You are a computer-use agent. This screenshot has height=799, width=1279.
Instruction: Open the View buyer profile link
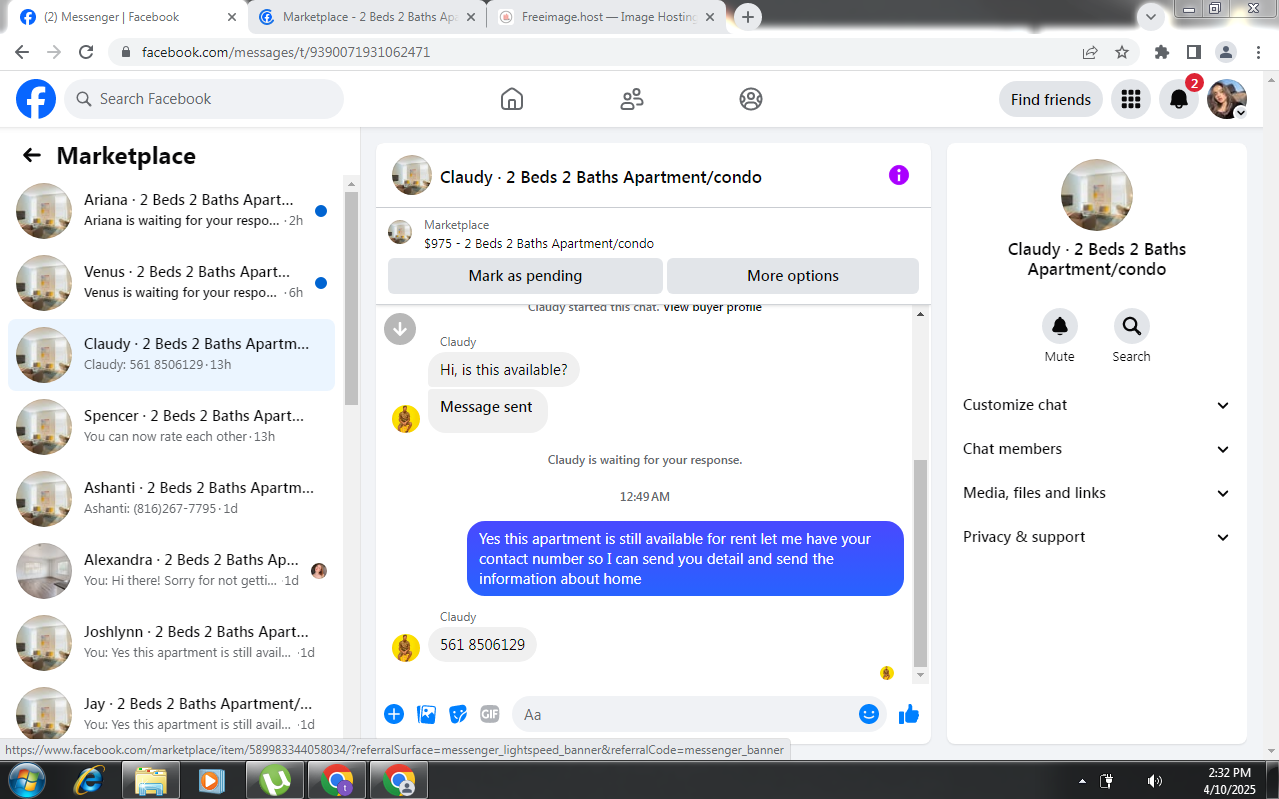712,308
